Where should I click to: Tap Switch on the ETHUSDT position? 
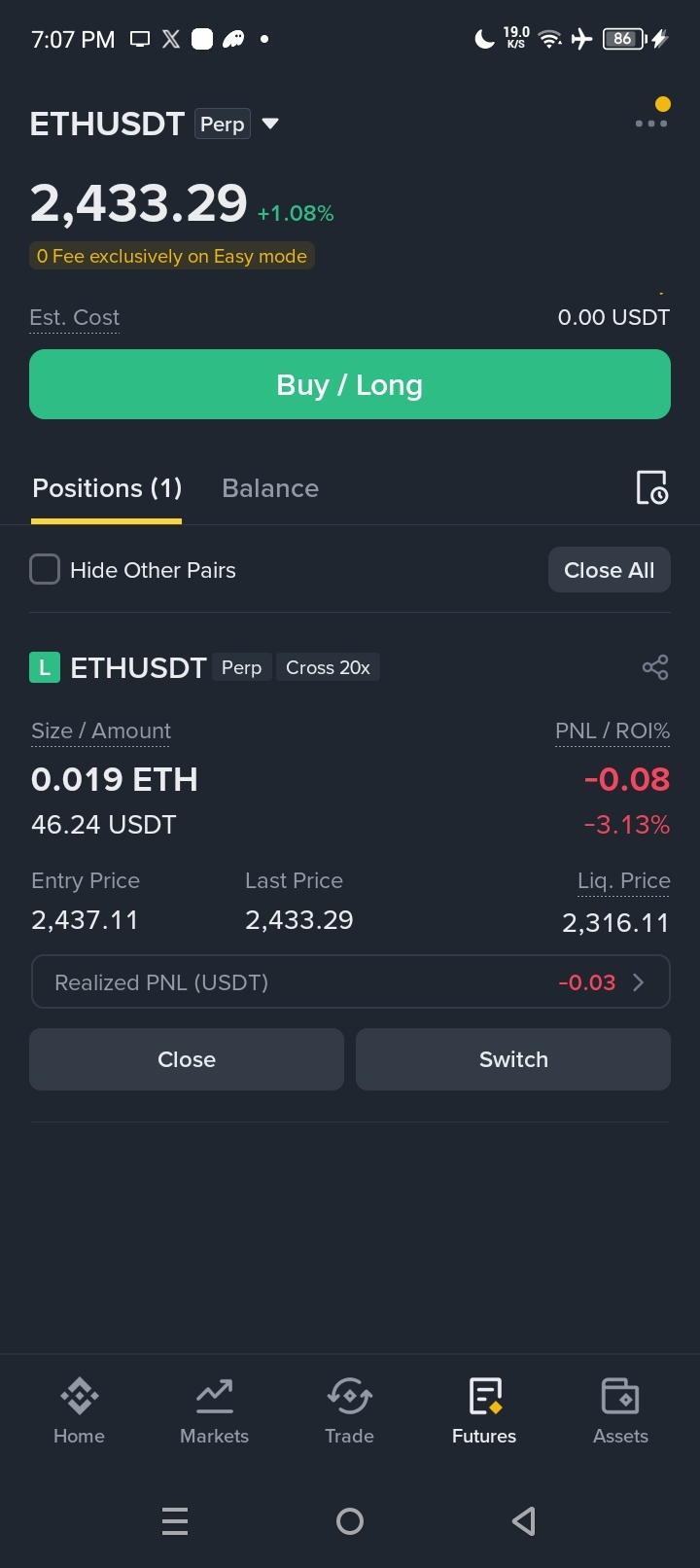(x=513, y=1059)
